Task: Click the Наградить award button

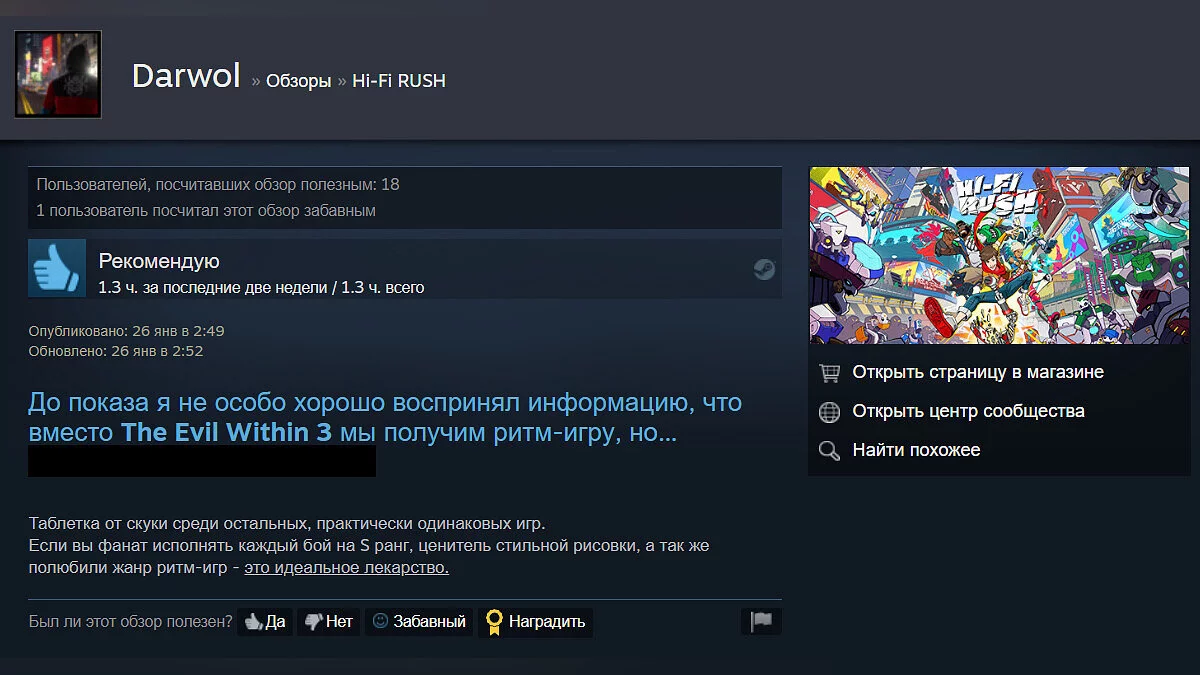Action: pyautogui.click(x=535, y=622)
